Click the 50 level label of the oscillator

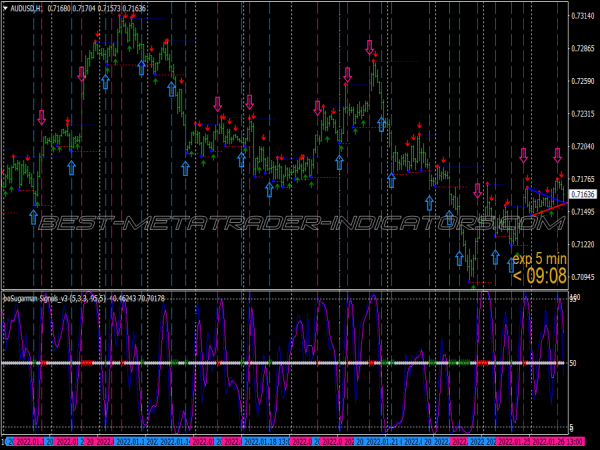tap(573, 363)
